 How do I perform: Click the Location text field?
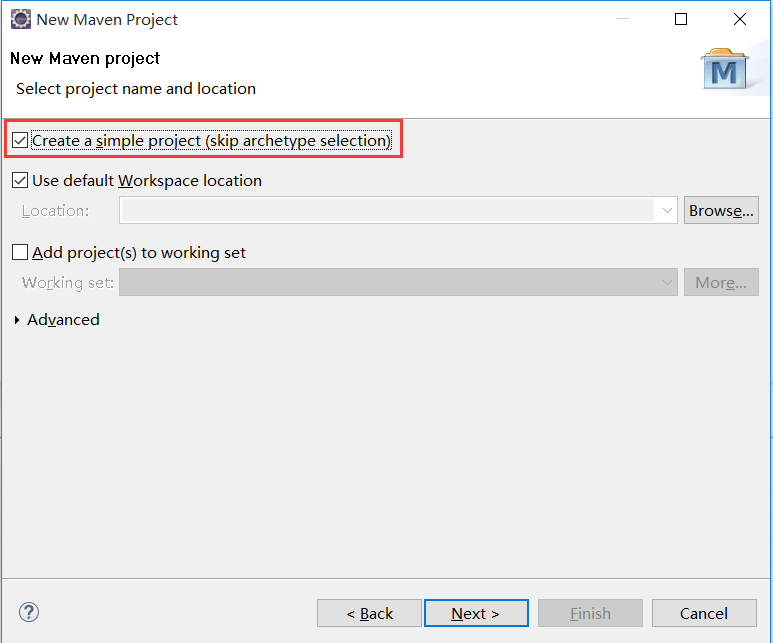click(387, 211)
